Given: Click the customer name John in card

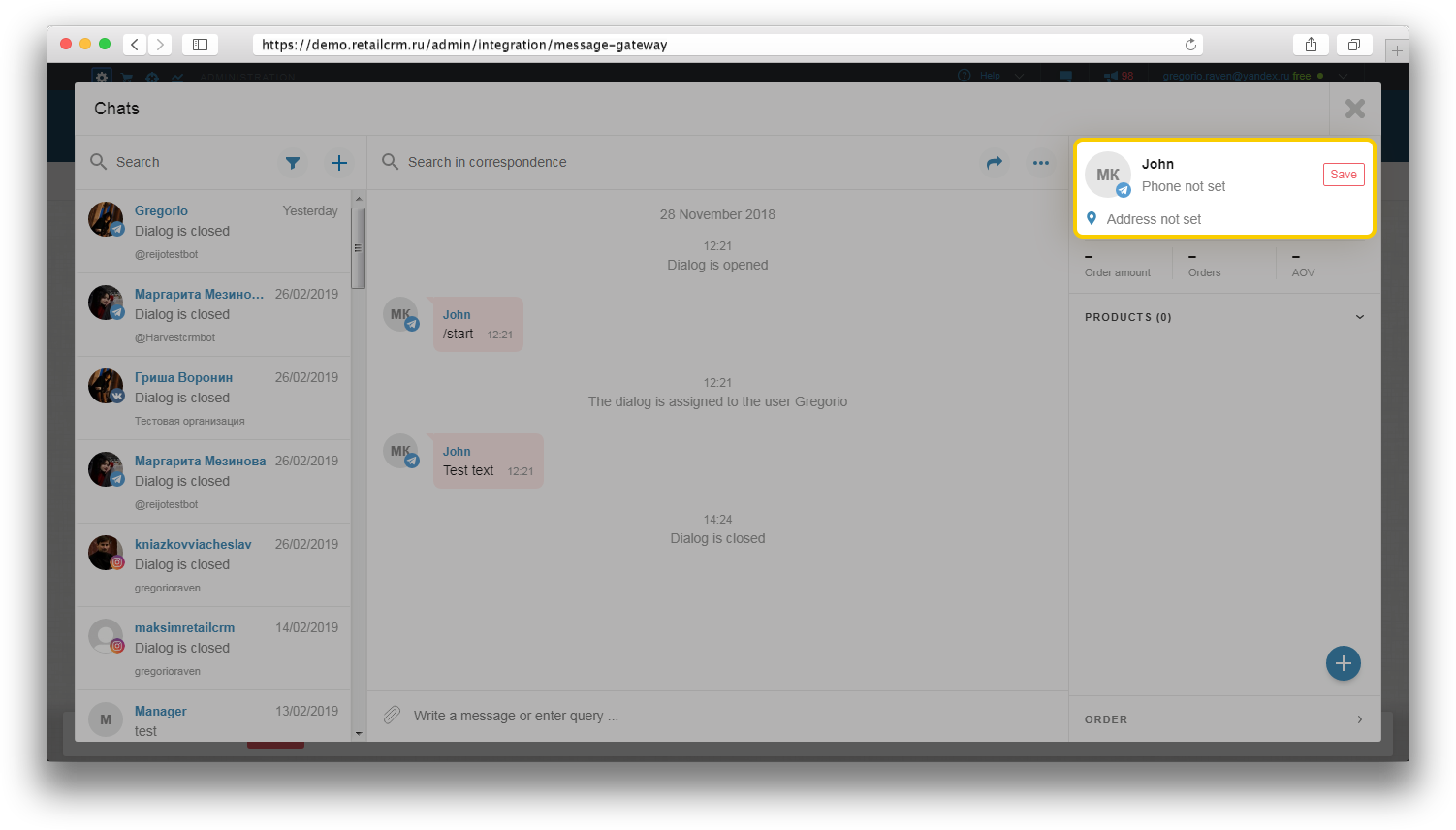Looking at the screenshot, I should click(x=1157, y=164).
